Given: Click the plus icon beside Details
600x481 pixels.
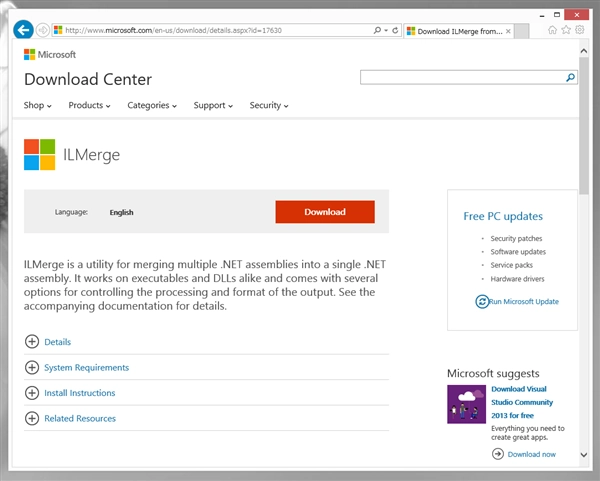Looking at the screenshot, I should coord(32,341).
